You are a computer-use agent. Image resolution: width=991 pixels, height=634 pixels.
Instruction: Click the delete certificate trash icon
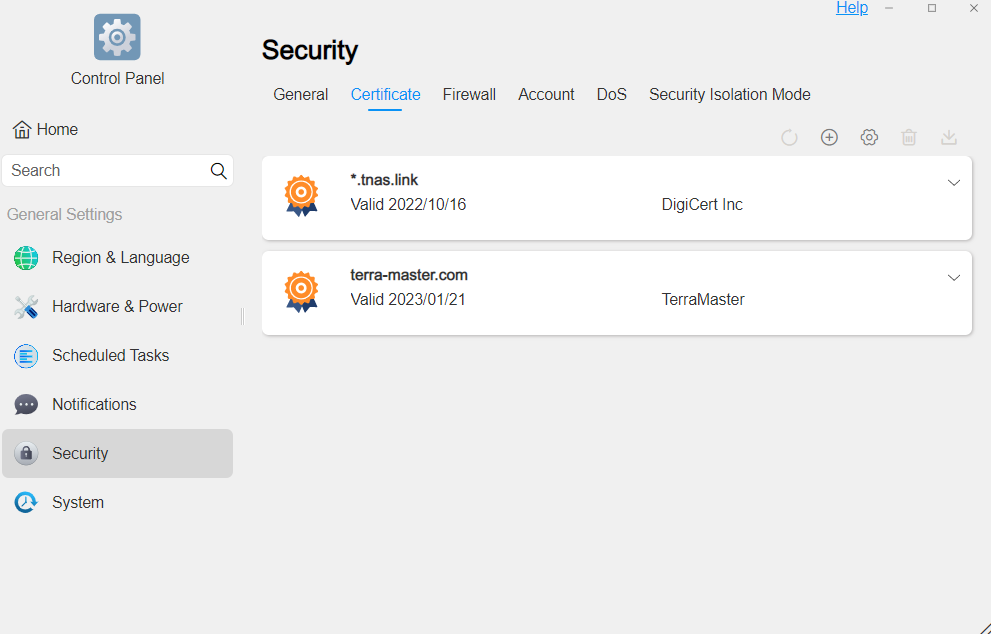tap(909, 138)
